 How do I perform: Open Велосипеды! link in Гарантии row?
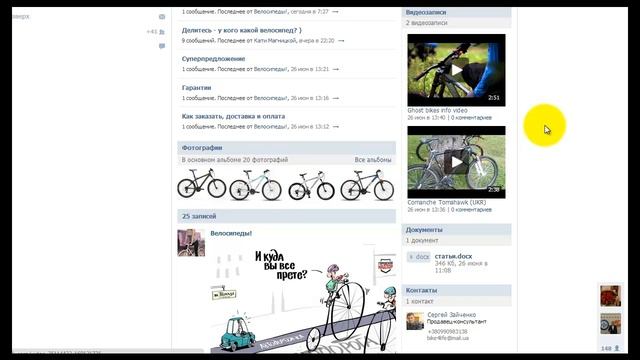pos(270,98)
